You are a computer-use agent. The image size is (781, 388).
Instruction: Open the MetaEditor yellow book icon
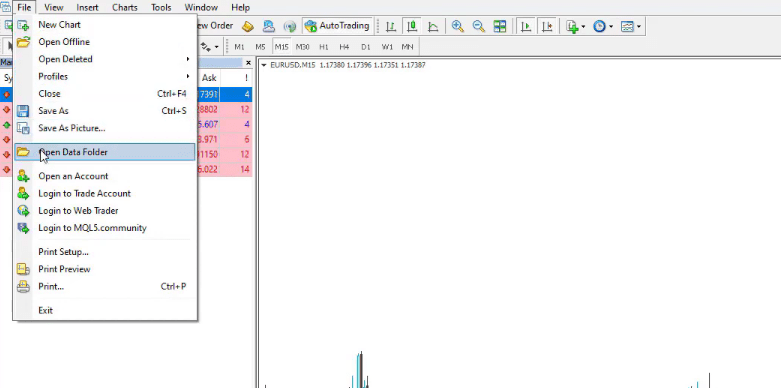(x=248, y=26)
